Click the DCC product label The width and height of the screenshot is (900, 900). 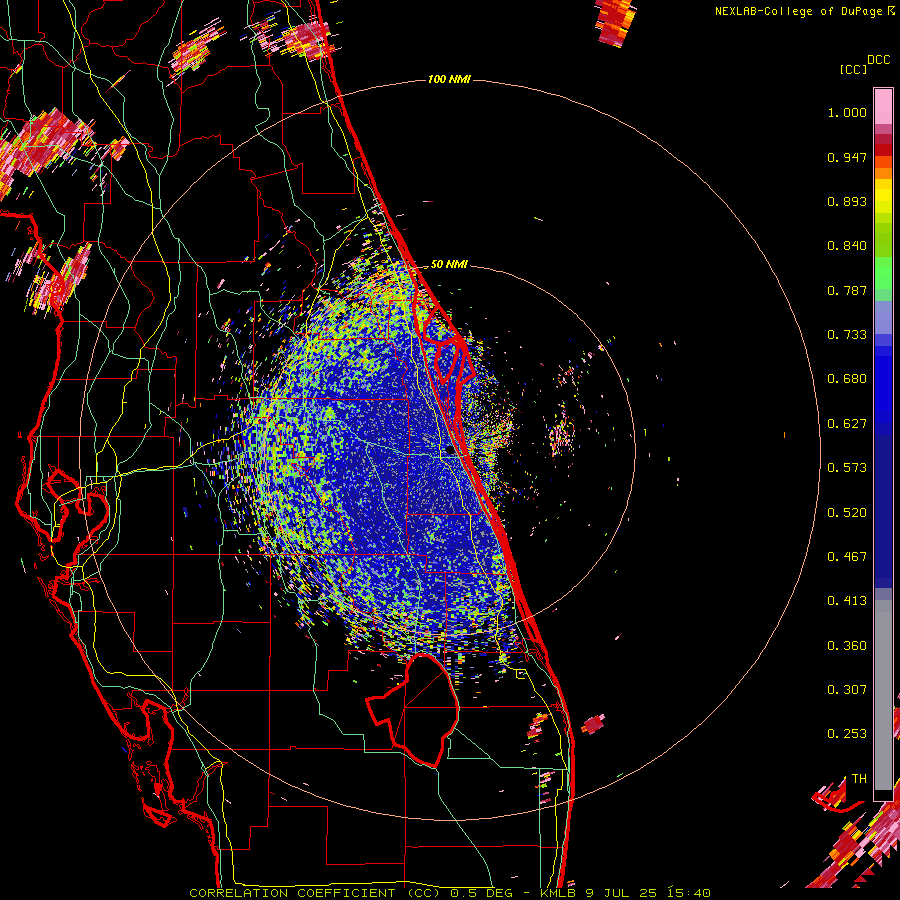click(878, 60)
